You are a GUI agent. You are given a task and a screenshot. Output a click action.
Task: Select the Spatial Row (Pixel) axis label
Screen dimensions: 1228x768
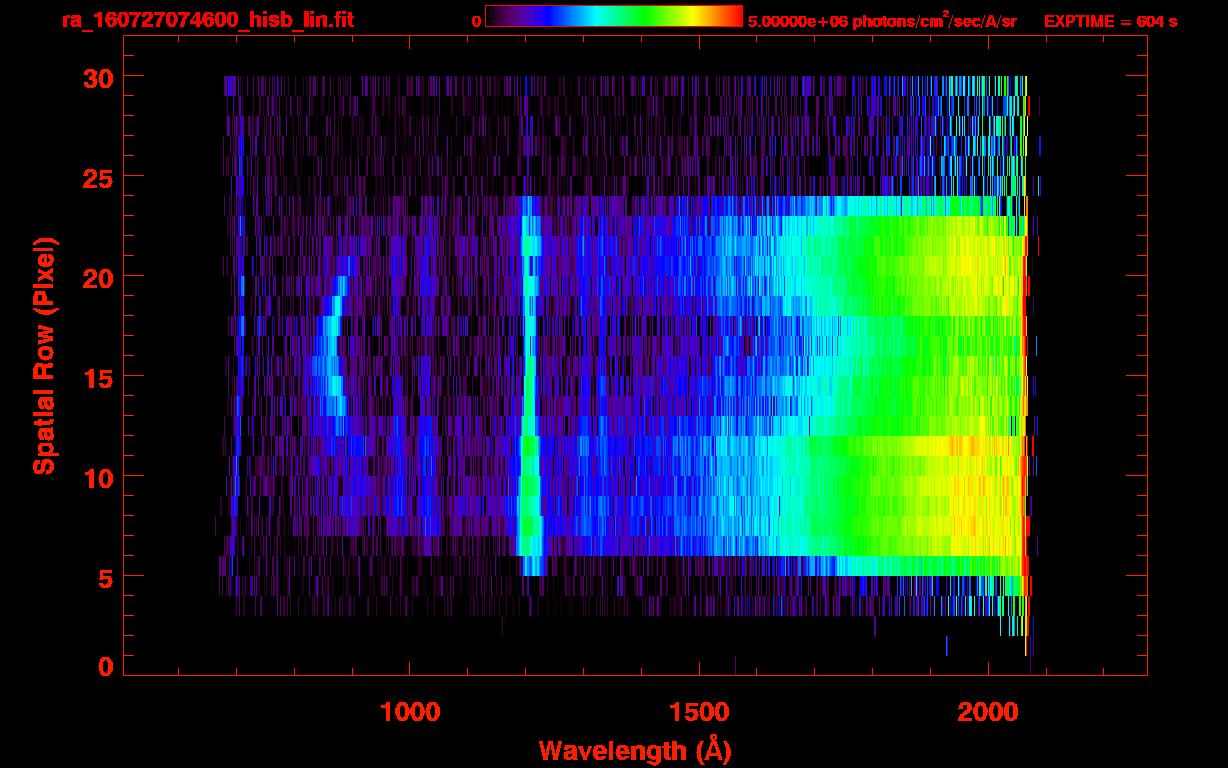click(44, 355)
